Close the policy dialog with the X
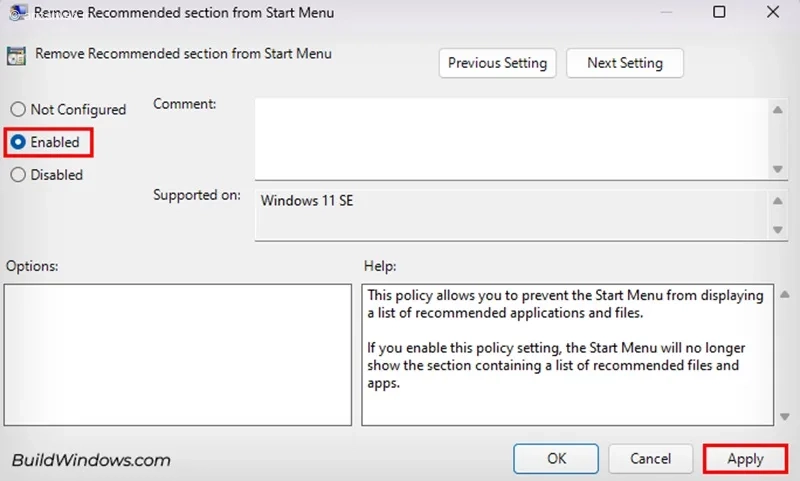Screen dimensions: 800x481 [773, 13]
